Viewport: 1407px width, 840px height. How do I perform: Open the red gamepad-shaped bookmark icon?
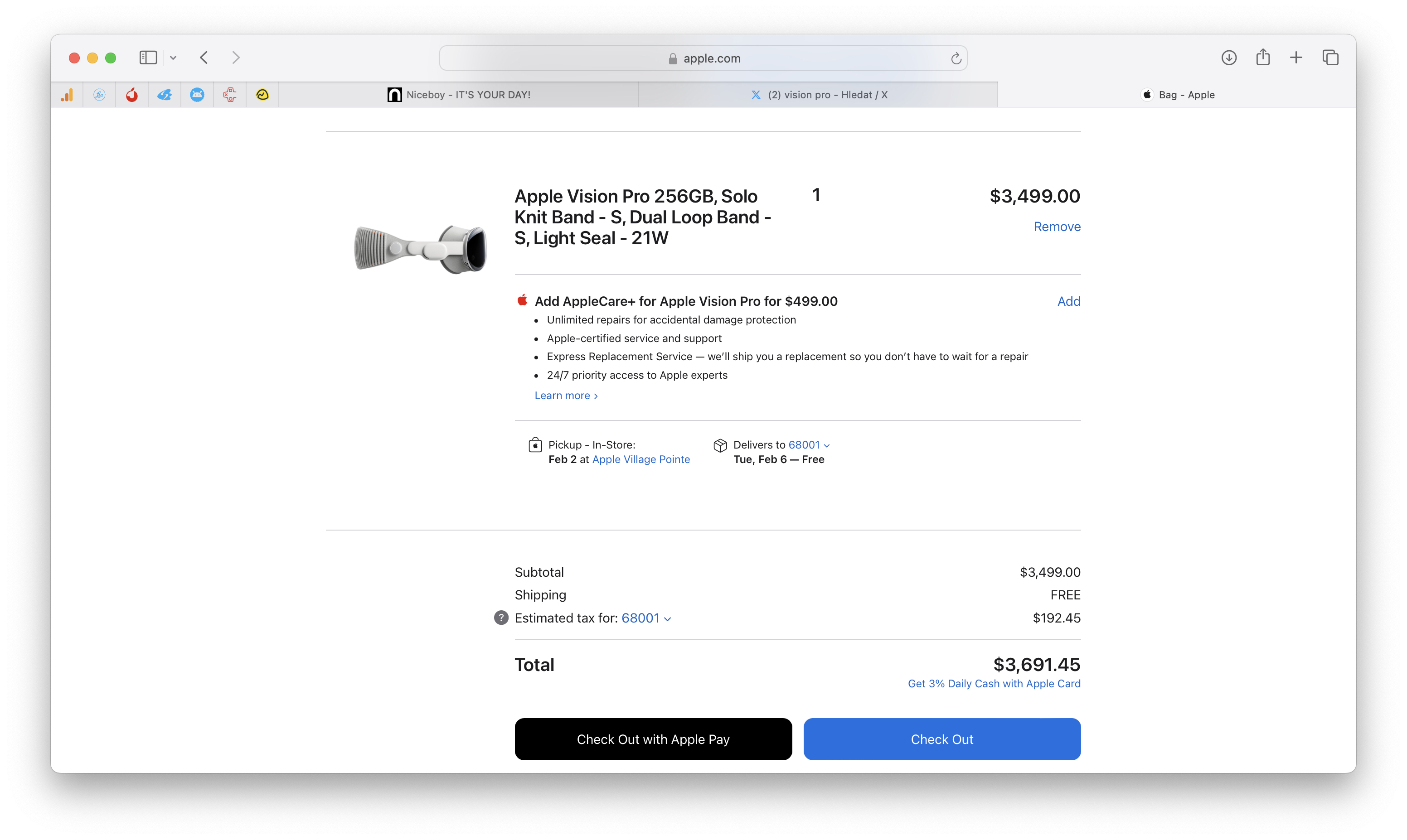230,95
